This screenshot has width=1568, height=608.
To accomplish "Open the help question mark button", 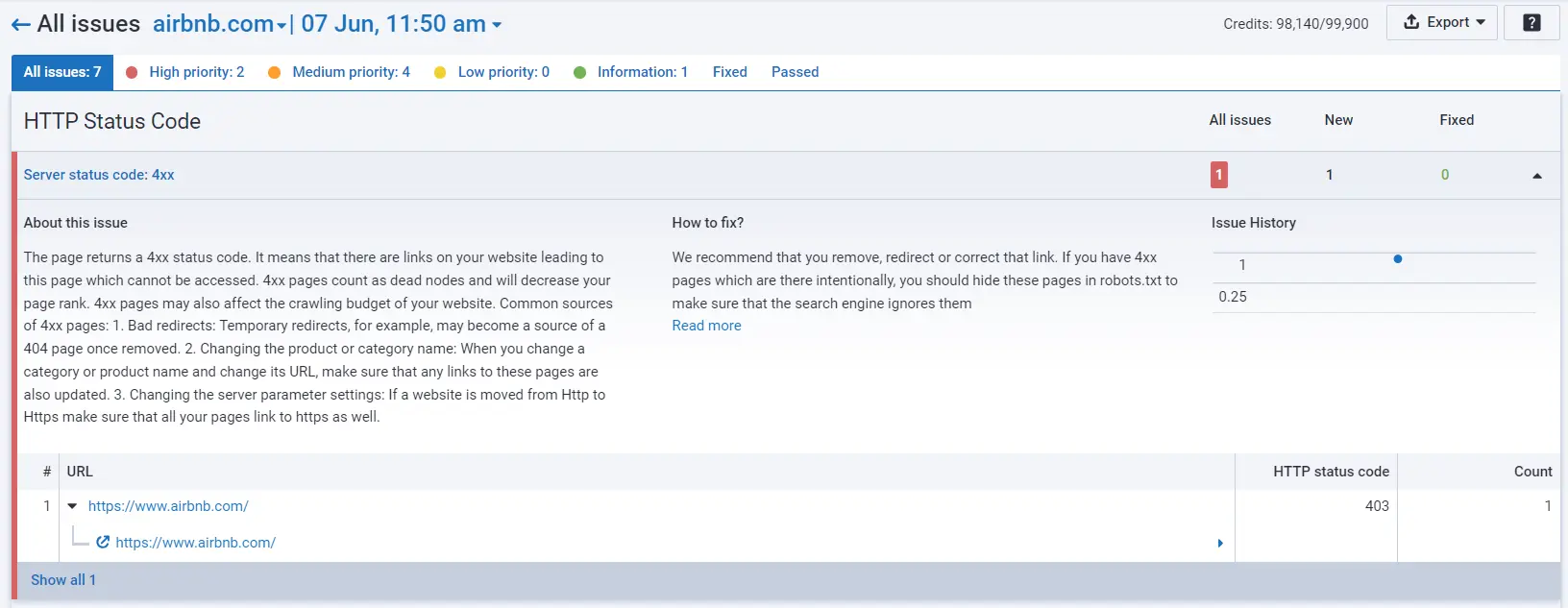I will tap(1531, 23).
